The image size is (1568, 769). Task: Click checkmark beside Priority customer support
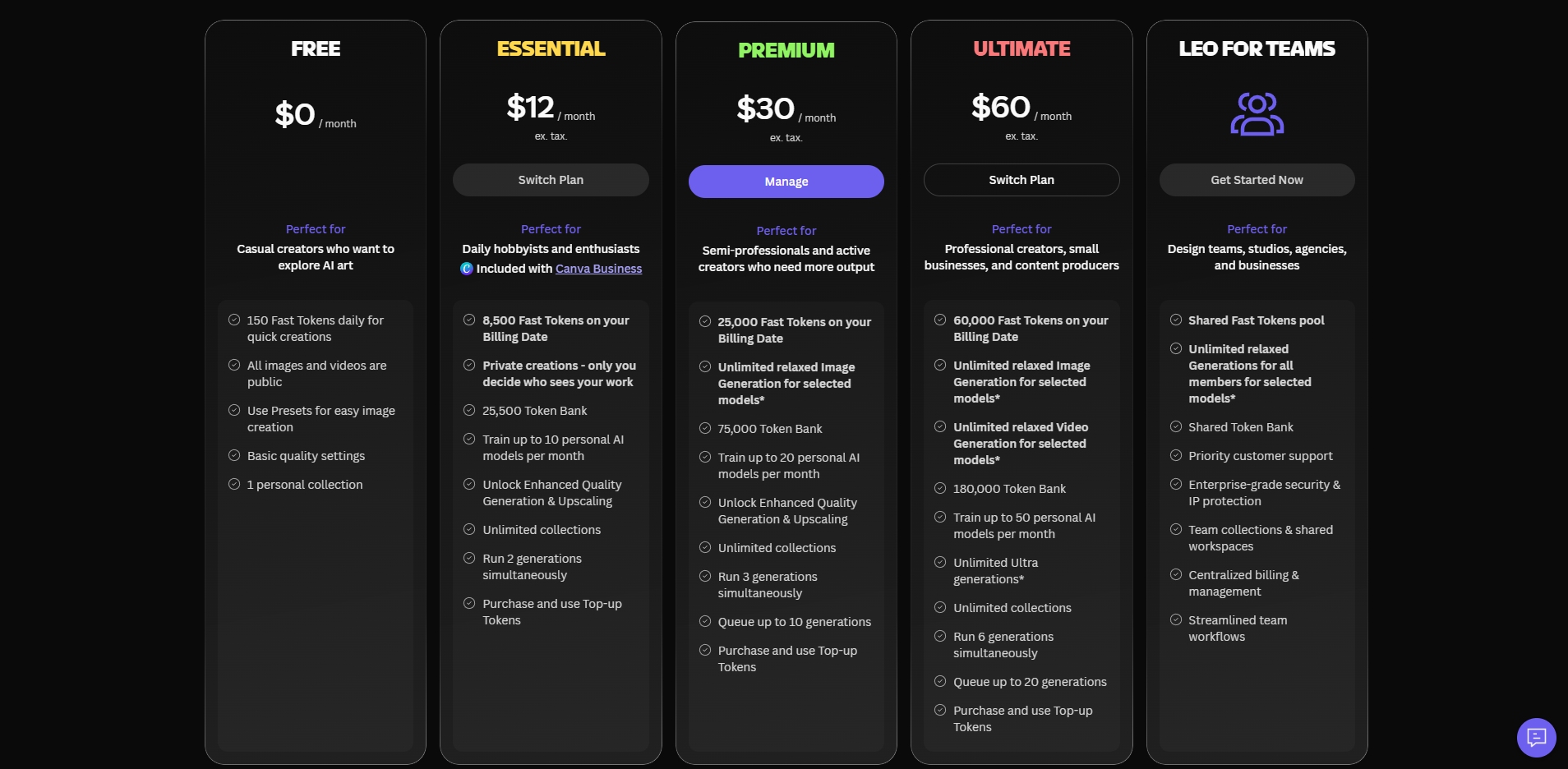coord(1176,456)
